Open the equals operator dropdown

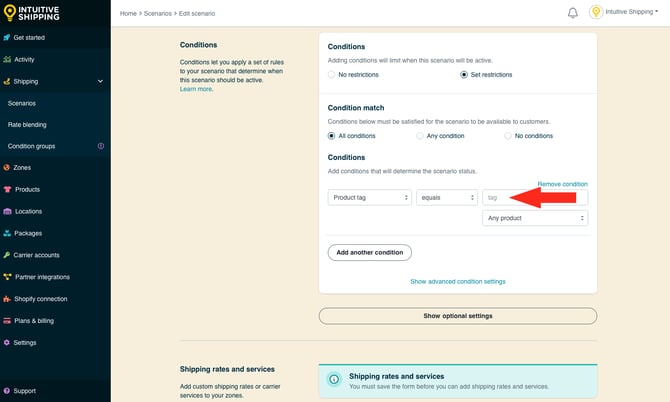pos(445,198)
